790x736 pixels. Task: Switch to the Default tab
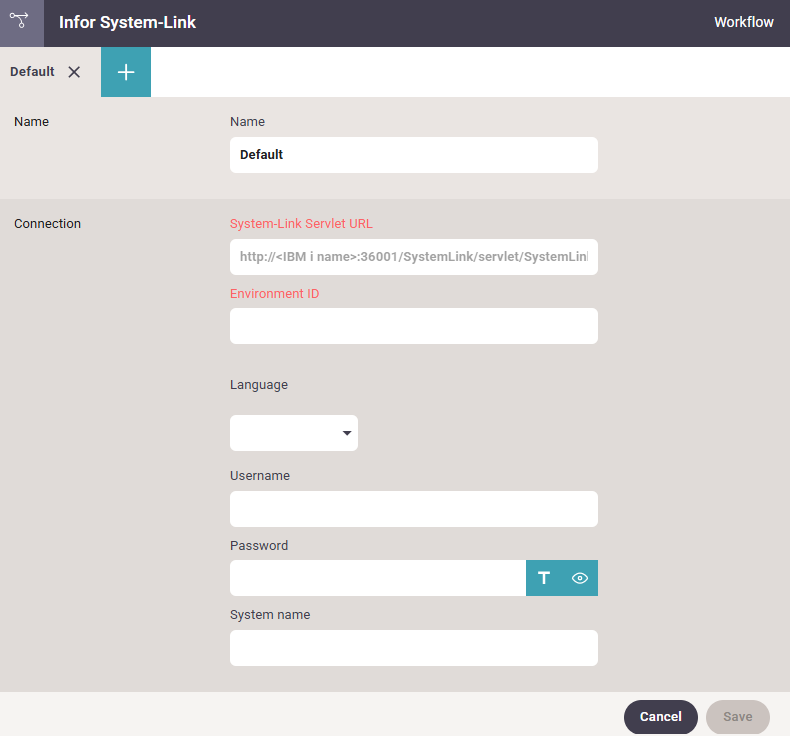pyautogui.click(x=32, y=72)
